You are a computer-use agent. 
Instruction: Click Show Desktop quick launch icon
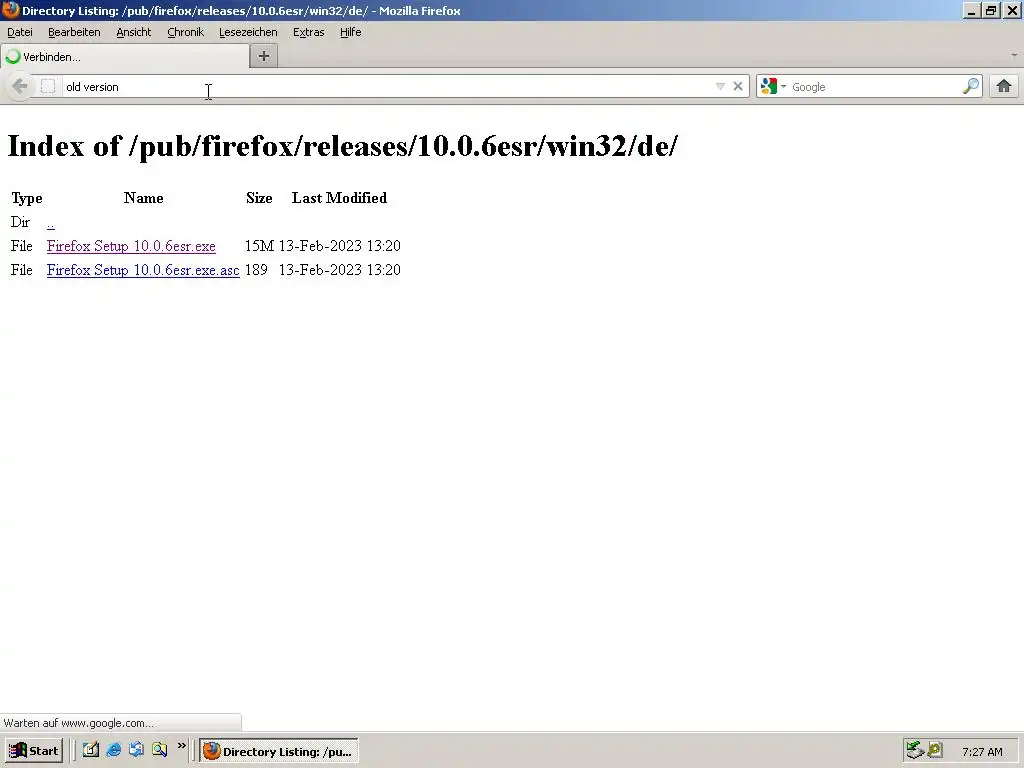[91, 750]
